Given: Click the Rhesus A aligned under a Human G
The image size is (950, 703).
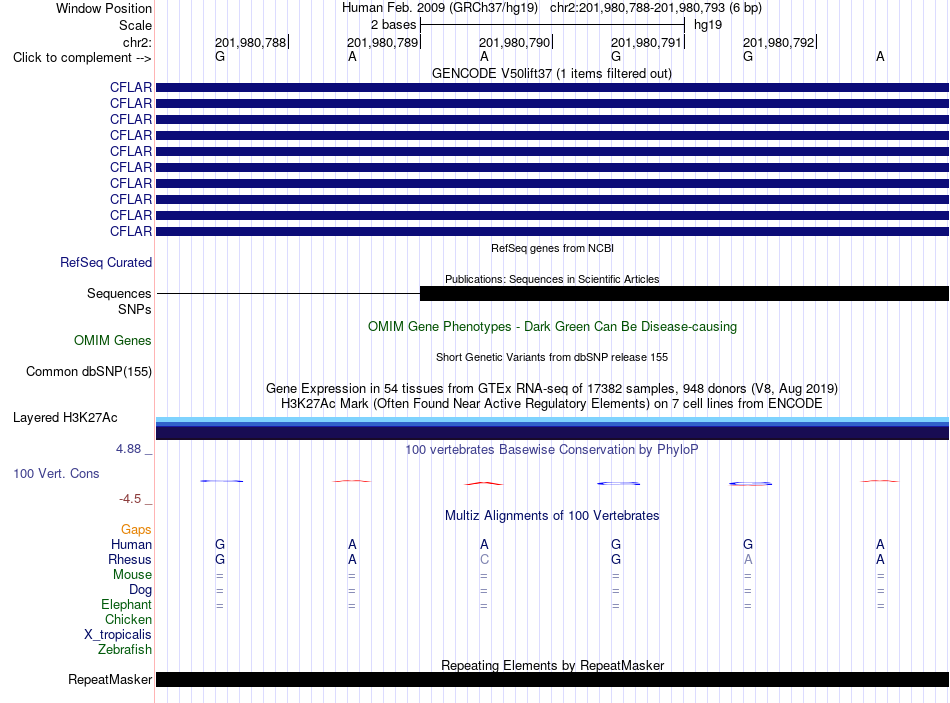Looking at the screenshot, I should (x=748, y=559).
